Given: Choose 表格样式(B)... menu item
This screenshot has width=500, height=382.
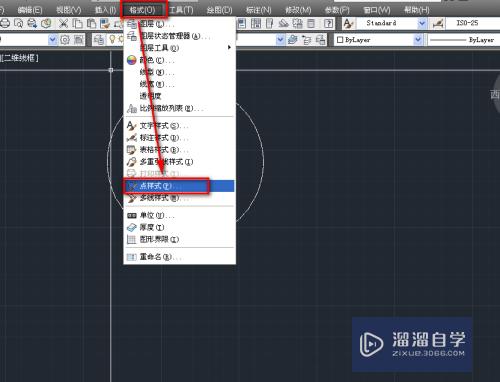Looking at the screenshot, I should 180,150.
